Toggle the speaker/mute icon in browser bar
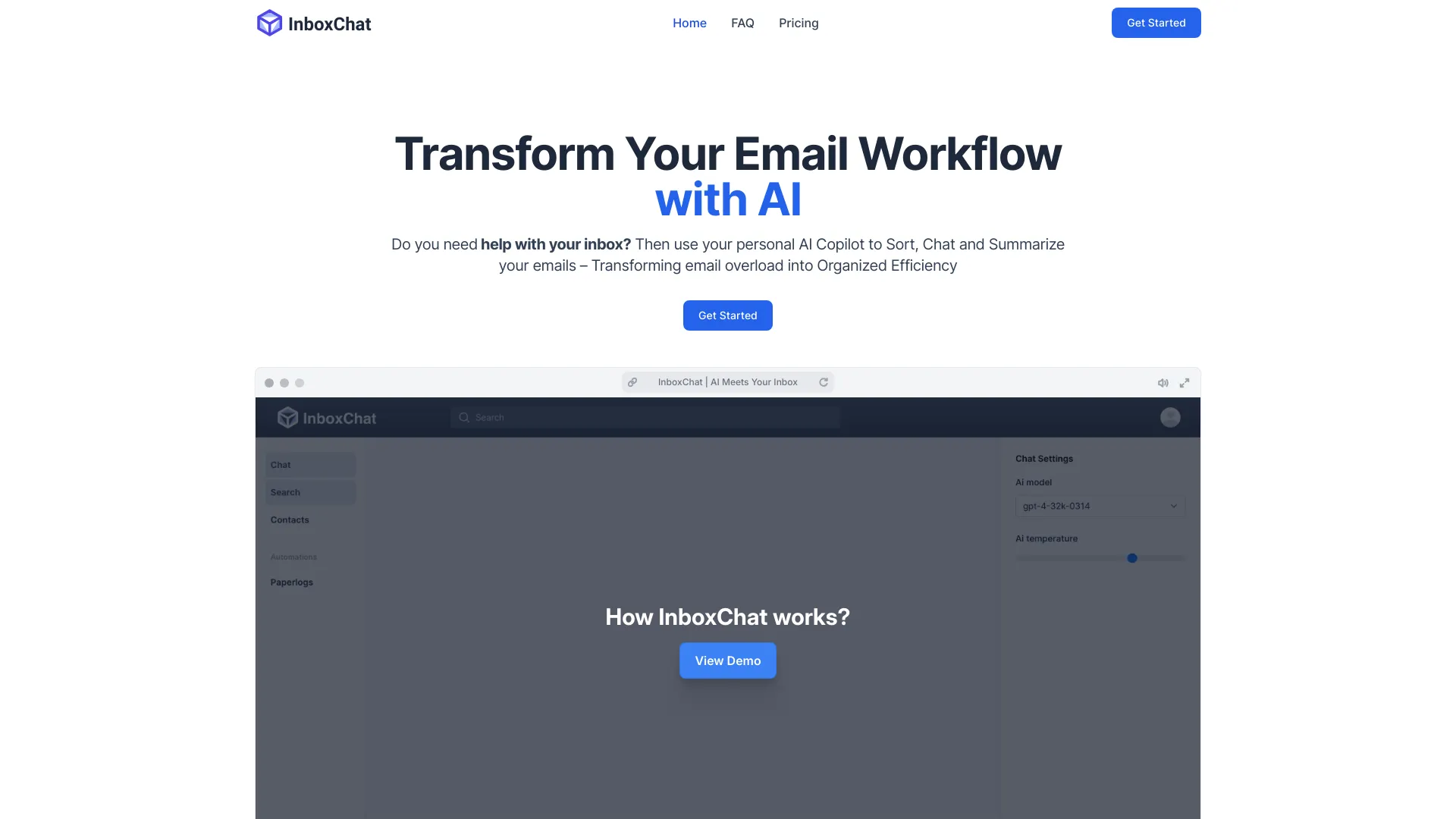 1163,382
